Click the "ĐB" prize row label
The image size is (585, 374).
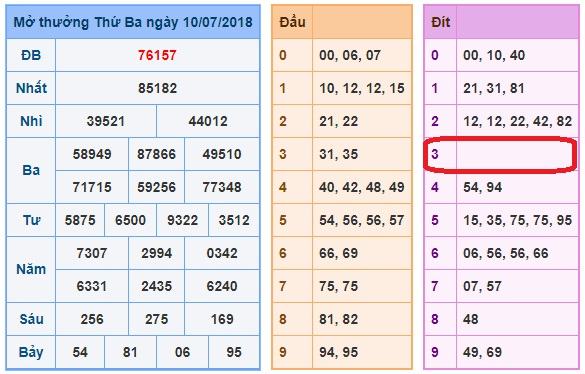(31, 56)
